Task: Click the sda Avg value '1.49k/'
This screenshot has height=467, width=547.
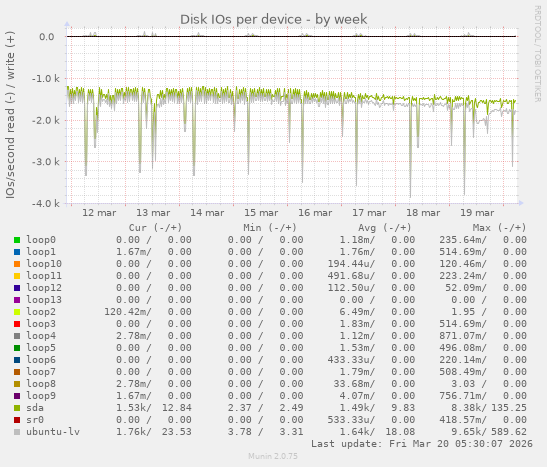Action: 357,407
